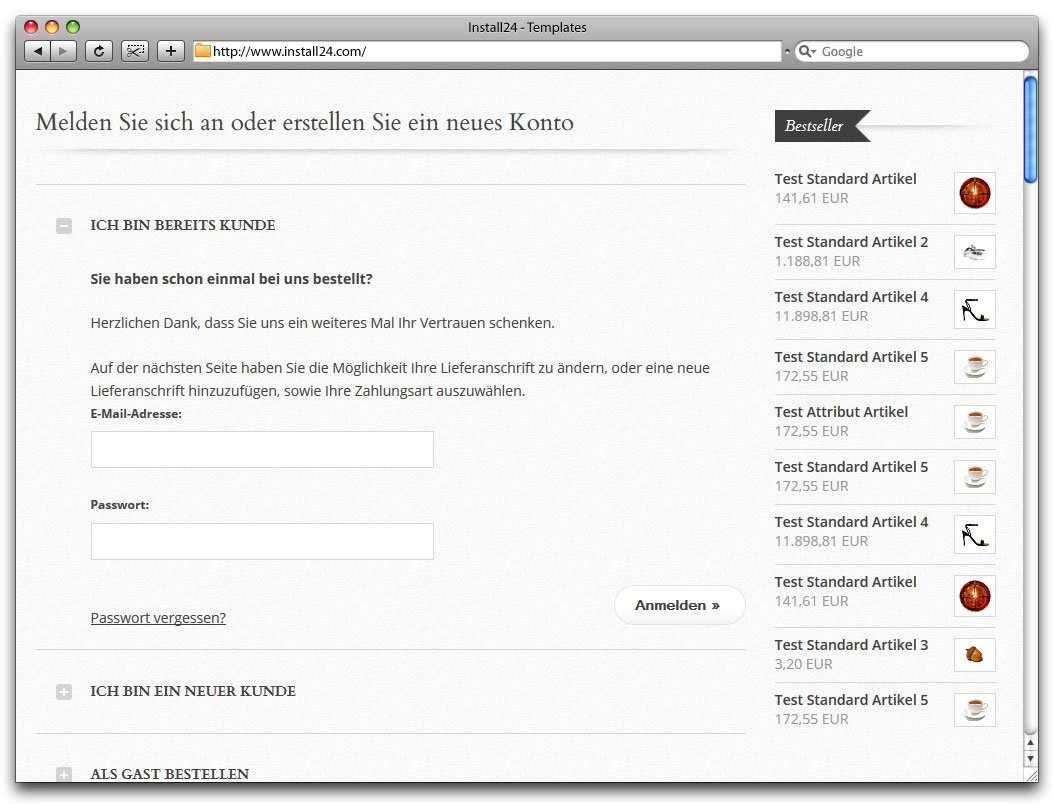Reload the page with the refresh button
The image size is (1054, 804).
click(99, 51)
